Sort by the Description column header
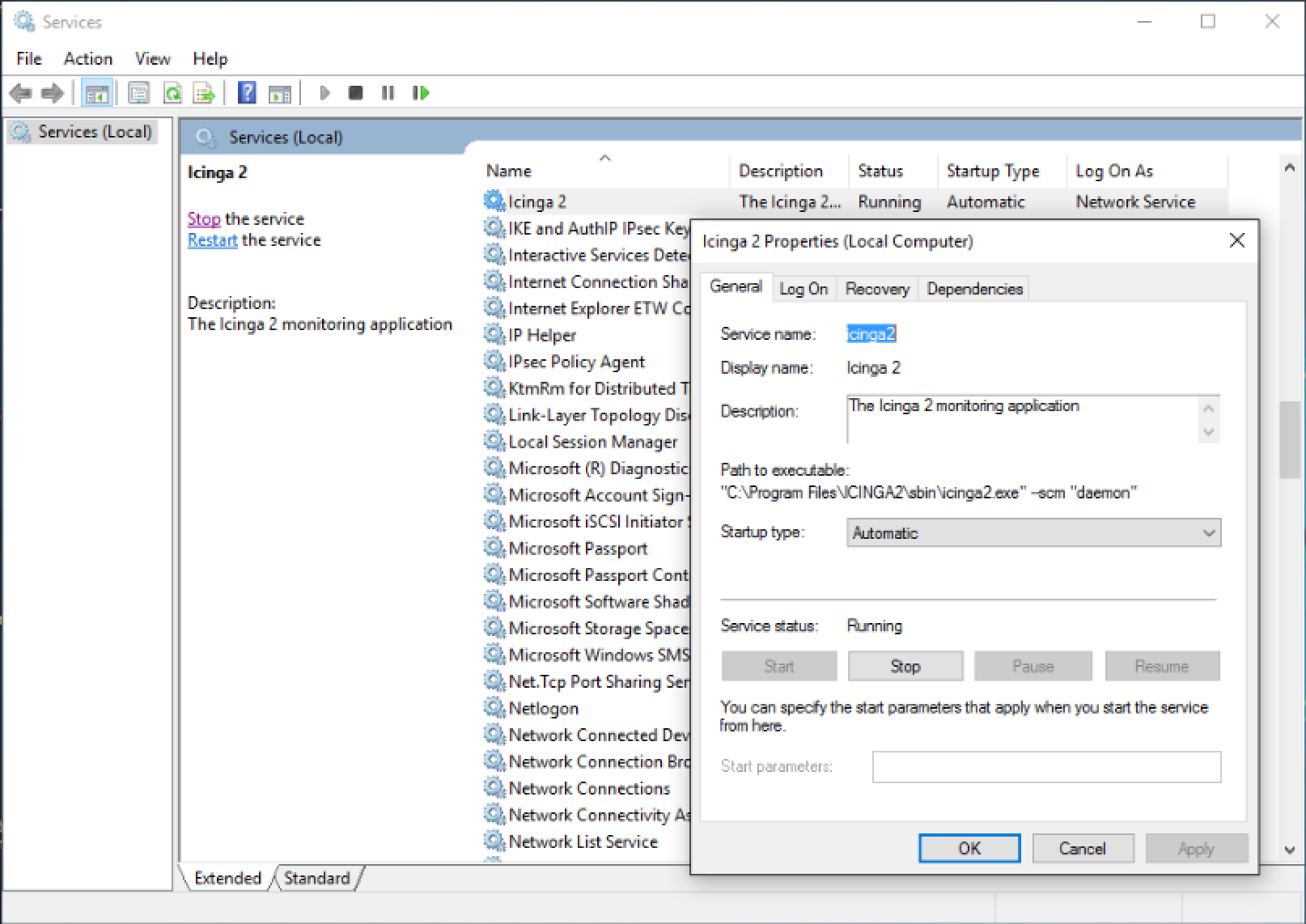 pyautogui.click(x=790, y=171)
